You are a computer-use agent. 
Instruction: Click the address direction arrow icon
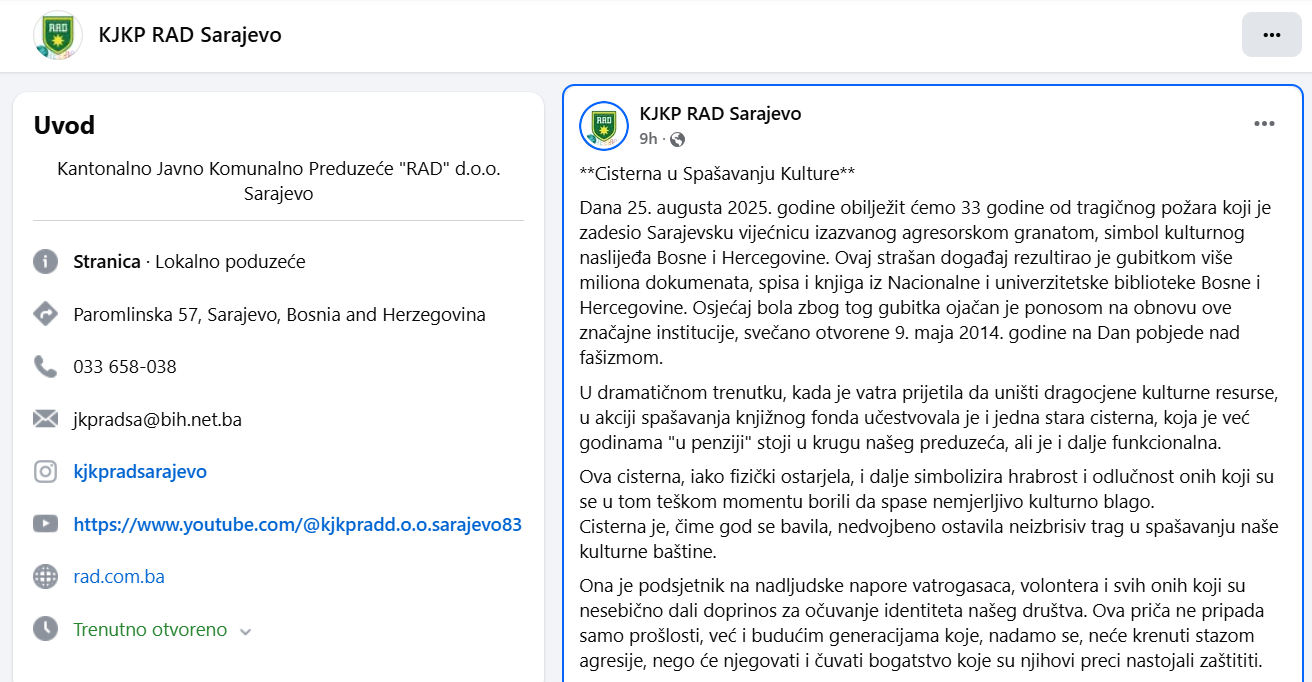[x=46, y=314]
